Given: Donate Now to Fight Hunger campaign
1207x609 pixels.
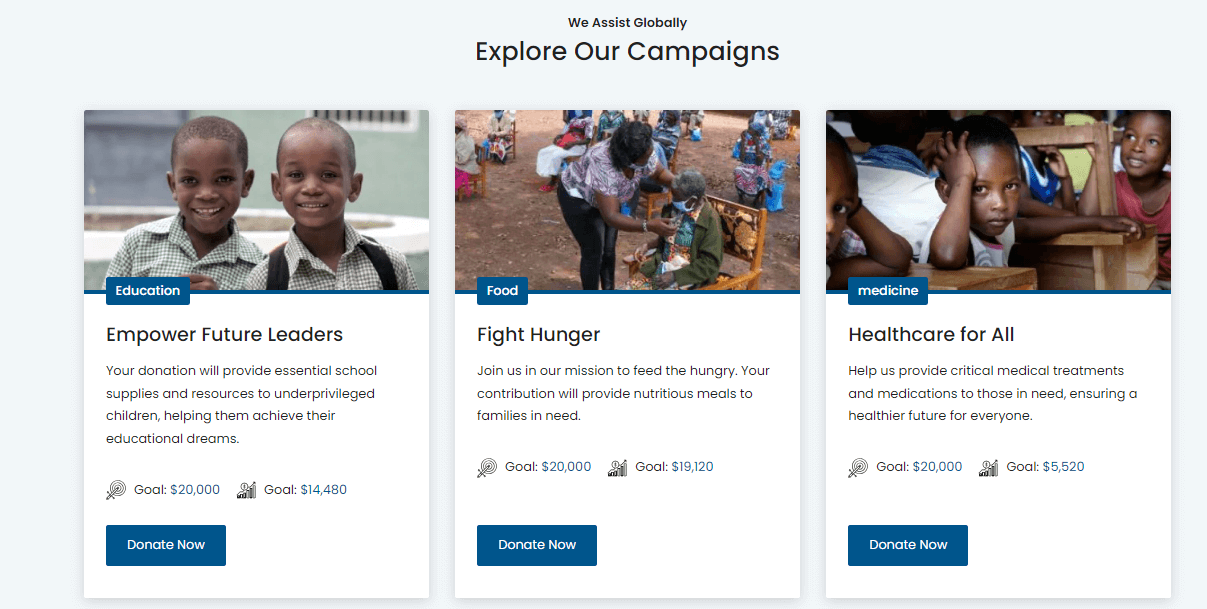Looking at the screenshot, I should (x=537, y=545).
